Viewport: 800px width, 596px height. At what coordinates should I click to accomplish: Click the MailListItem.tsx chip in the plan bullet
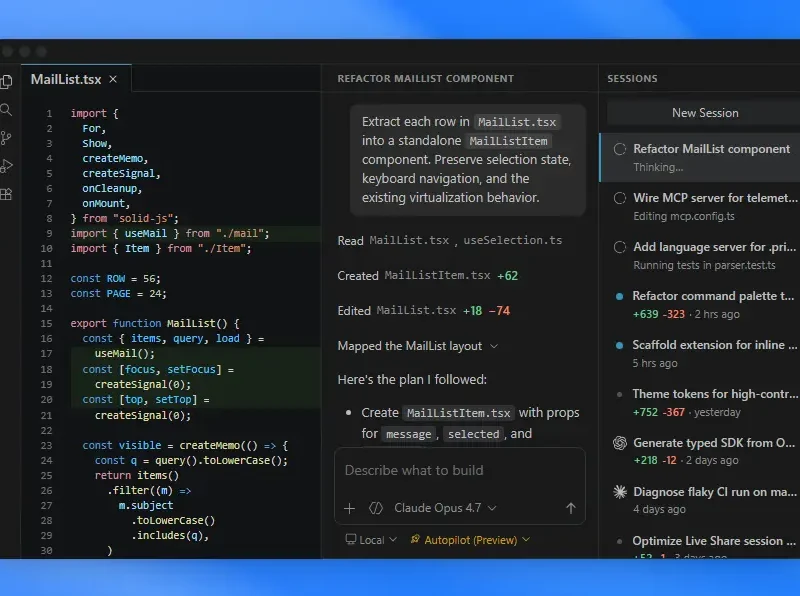point(459,413)
